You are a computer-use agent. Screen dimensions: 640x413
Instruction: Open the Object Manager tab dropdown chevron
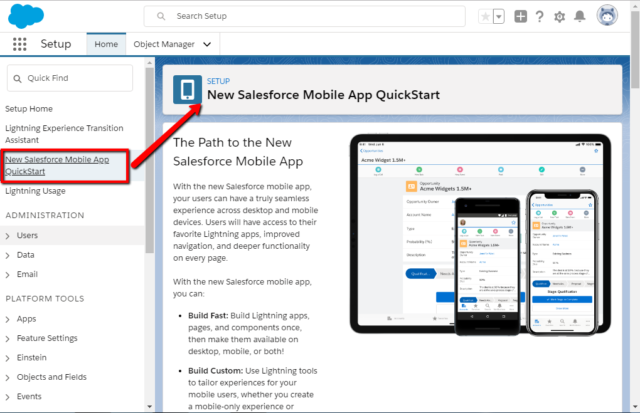tap(207, 44)
